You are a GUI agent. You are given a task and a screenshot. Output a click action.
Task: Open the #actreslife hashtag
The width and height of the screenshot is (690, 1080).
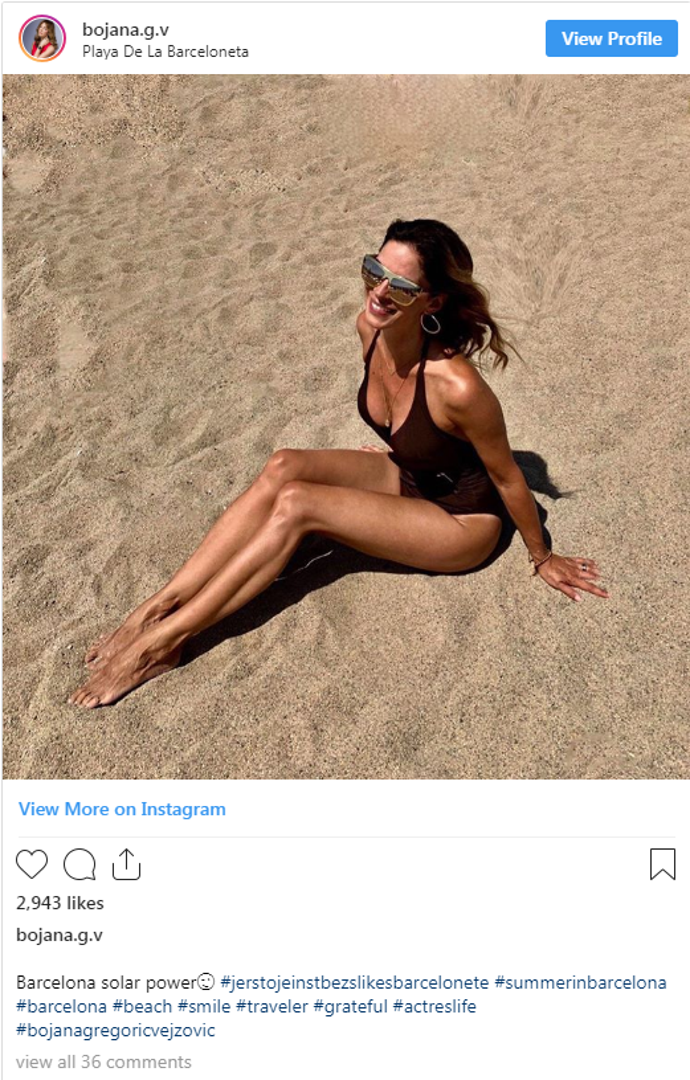(435, 1006)
